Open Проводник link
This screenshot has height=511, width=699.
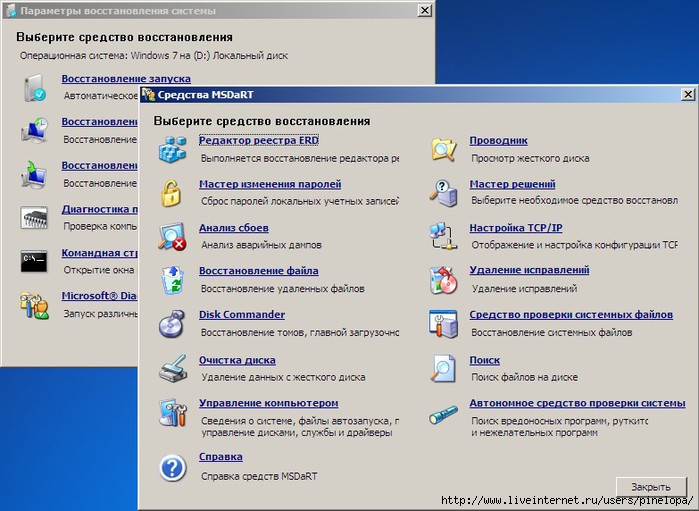(498, 140)
